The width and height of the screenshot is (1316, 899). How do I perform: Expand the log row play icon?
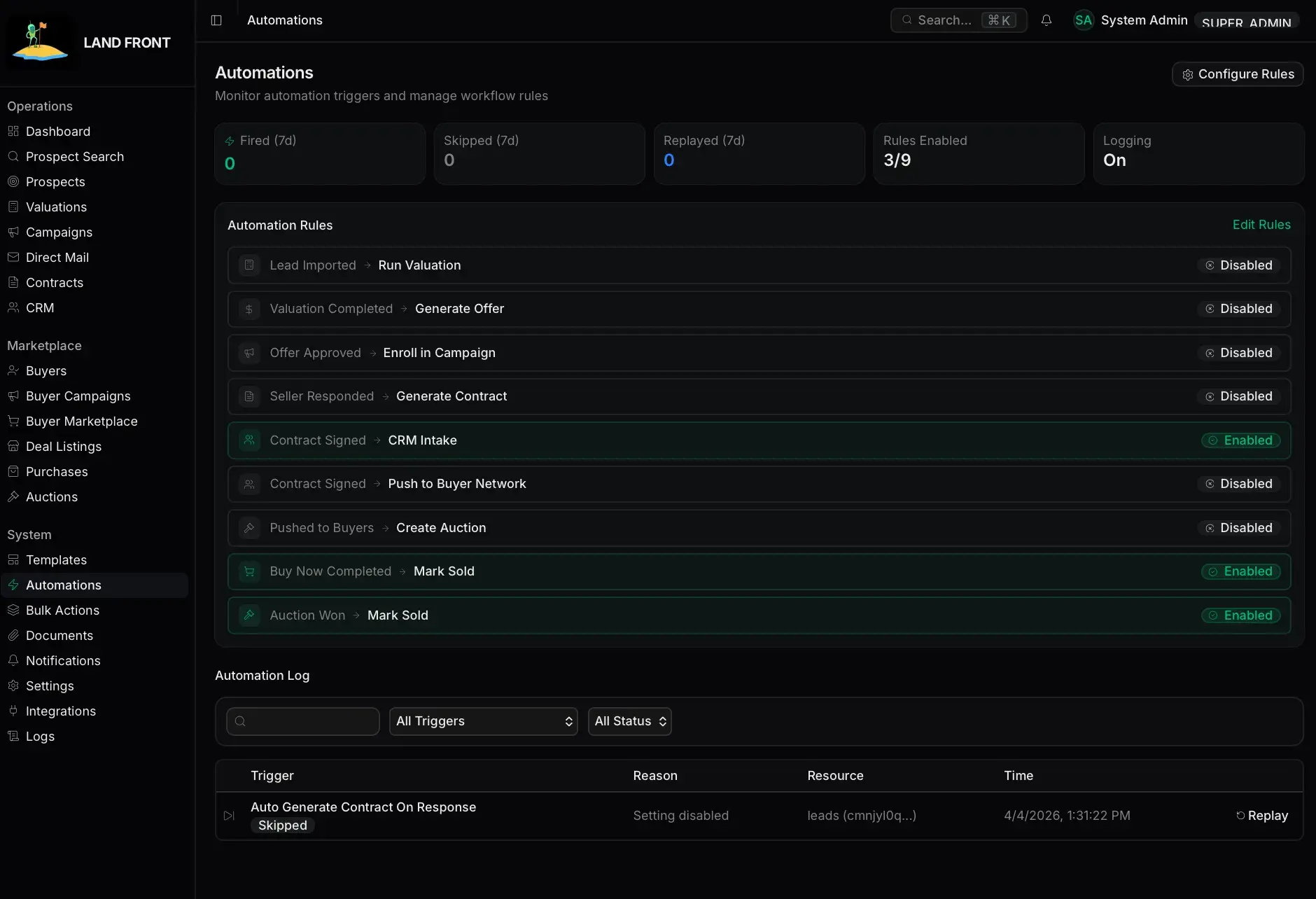click(229, 816)
